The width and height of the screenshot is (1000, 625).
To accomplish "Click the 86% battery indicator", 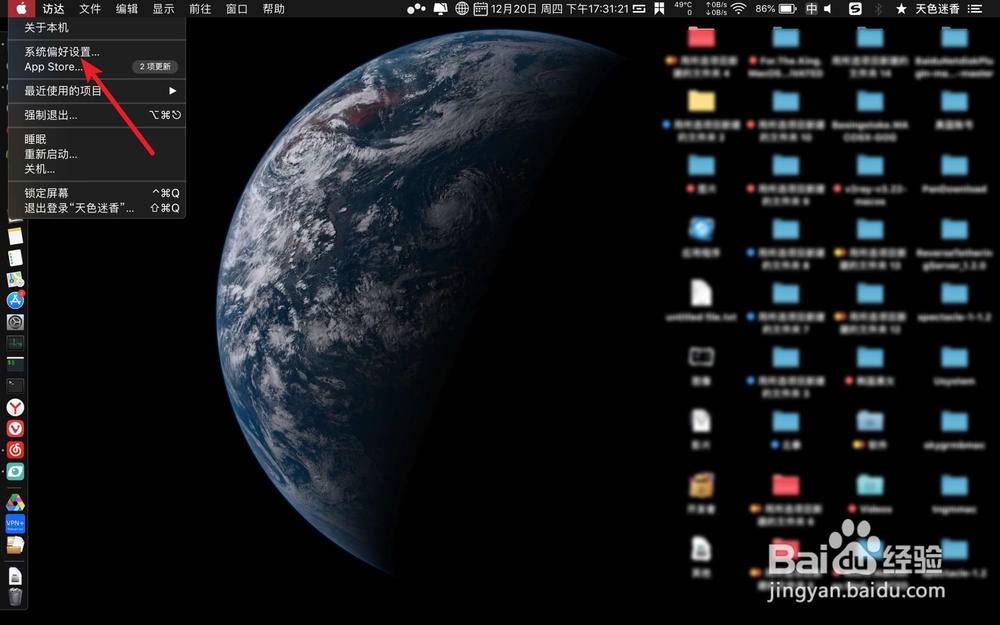I will (x=775, y=8).
